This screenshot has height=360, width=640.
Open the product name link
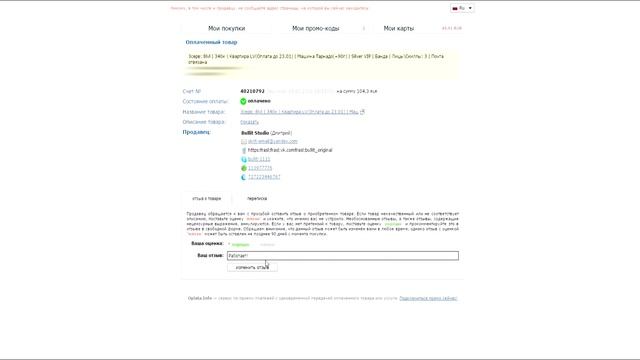[x=299, y=112]
